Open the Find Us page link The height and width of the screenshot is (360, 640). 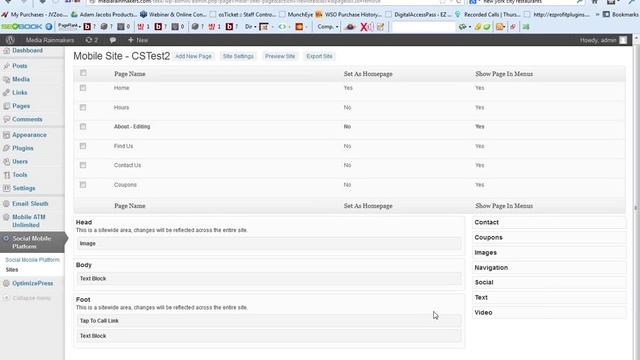(x=124, y=146)
